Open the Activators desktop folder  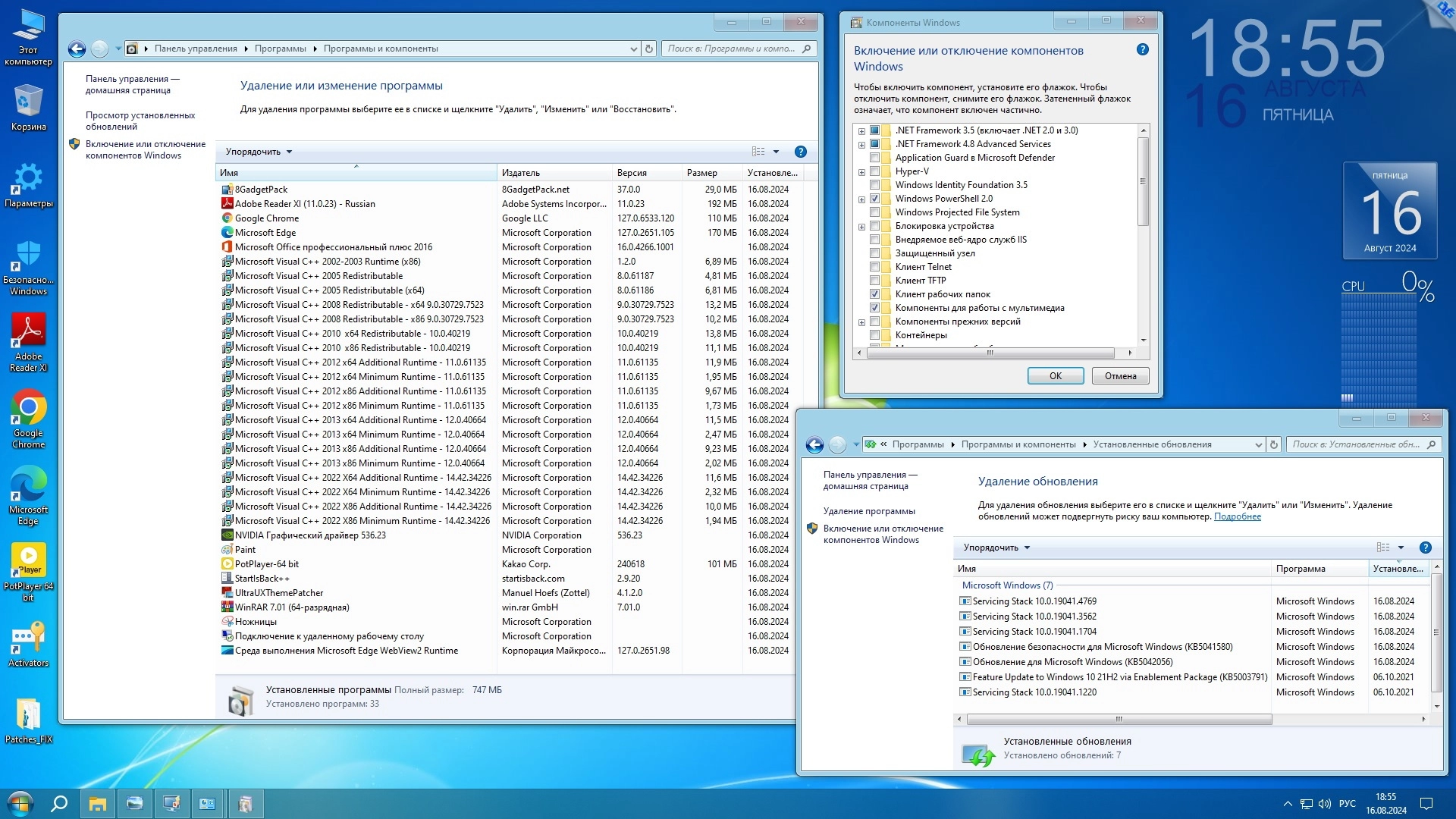(28, 641)
